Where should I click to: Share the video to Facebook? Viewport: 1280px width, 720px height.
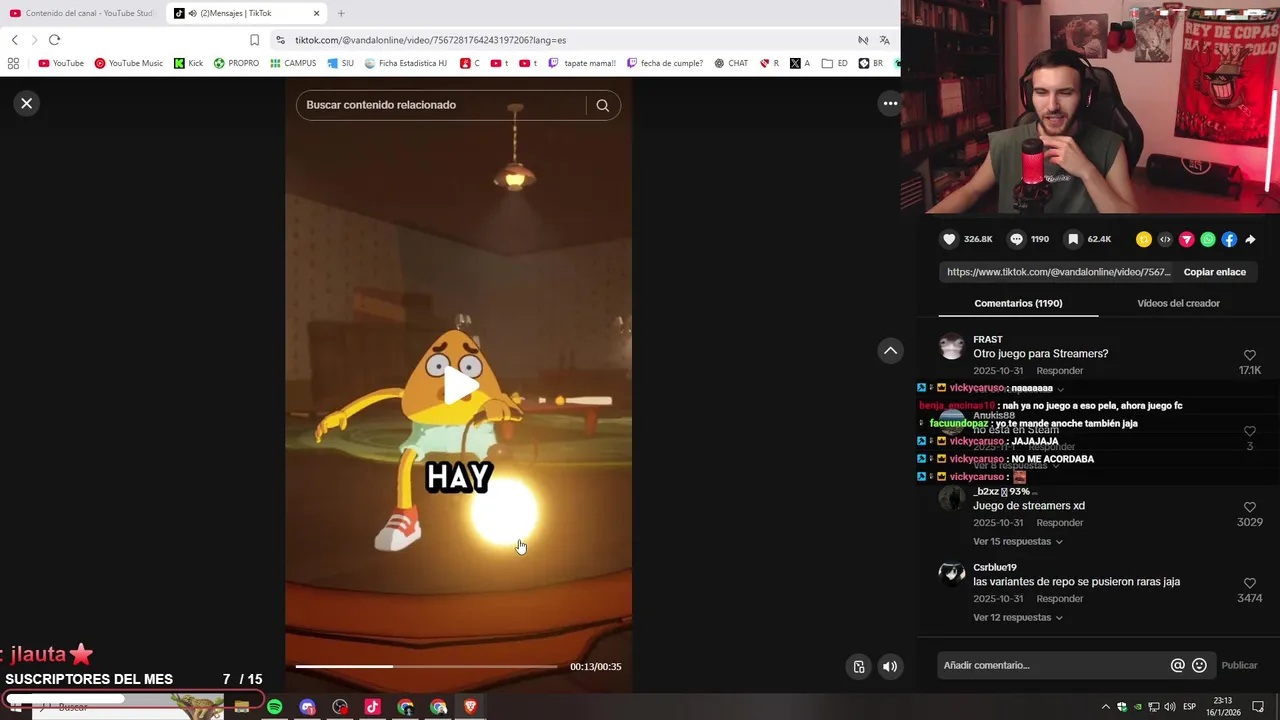tap(1229, 239)
